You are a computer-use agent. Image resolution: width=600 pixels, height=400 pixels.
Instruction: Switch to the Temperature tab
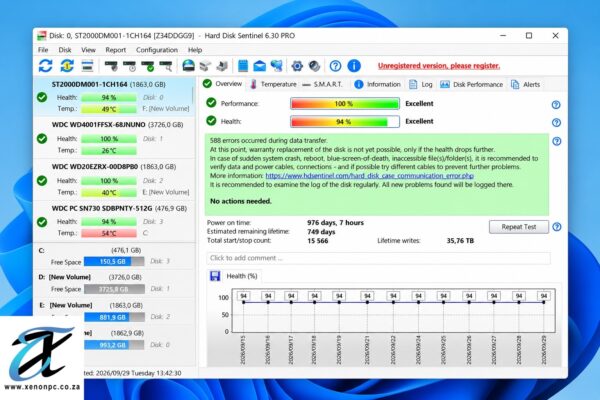point(273,84)
